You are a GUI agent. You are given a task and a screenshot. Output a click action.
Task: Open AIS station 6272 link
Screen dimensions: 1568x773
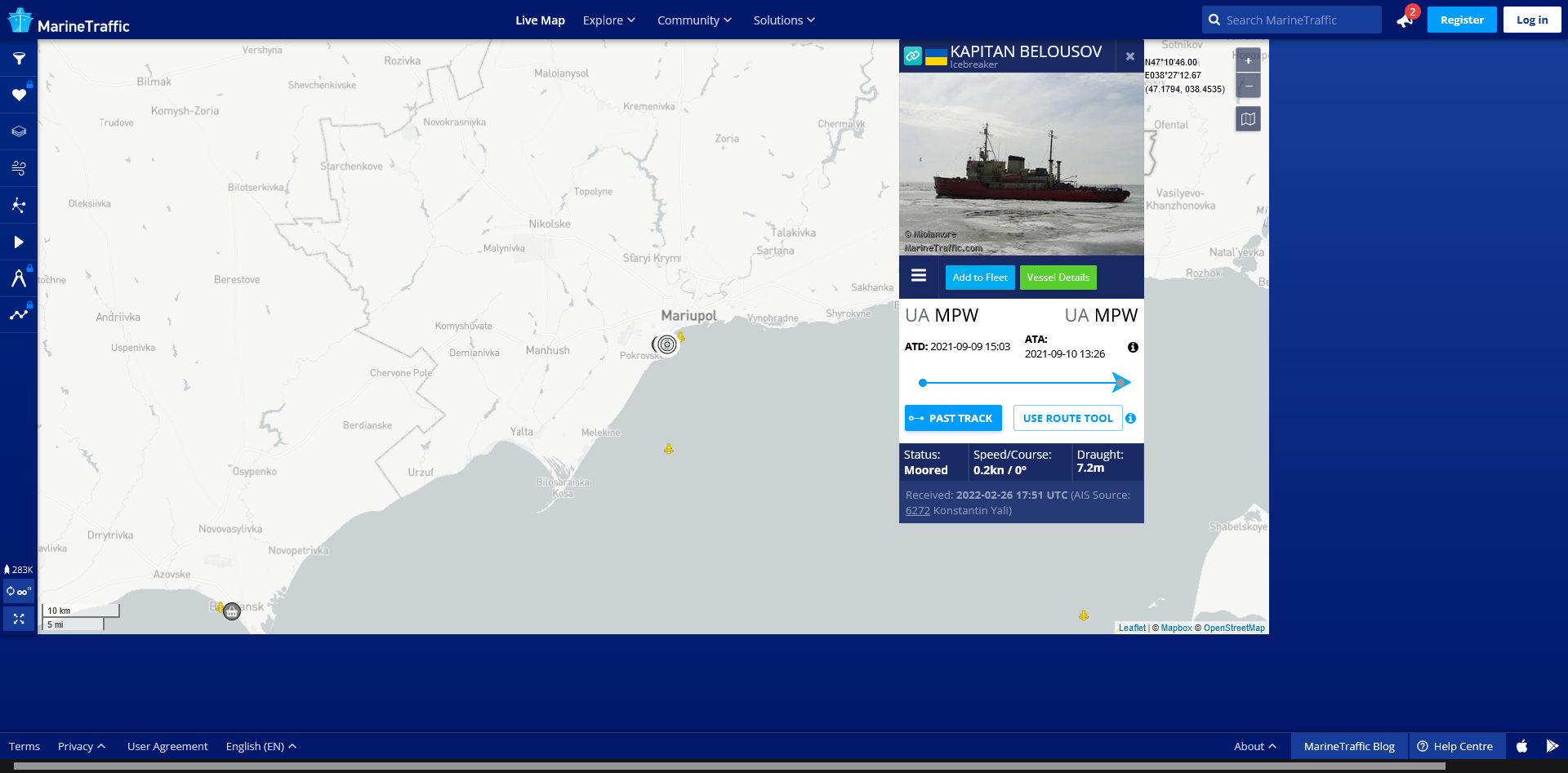[x=918, y=511]
